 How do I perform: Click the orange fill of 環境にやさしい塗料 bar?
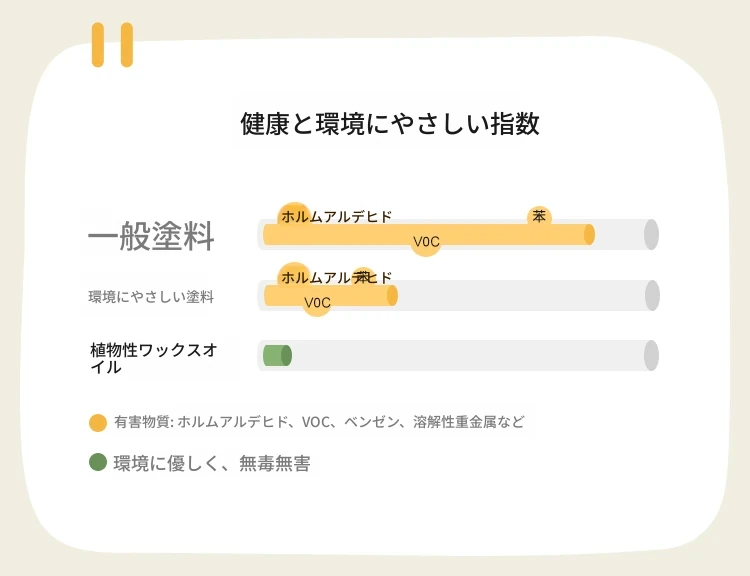click(x=331, y=295)
